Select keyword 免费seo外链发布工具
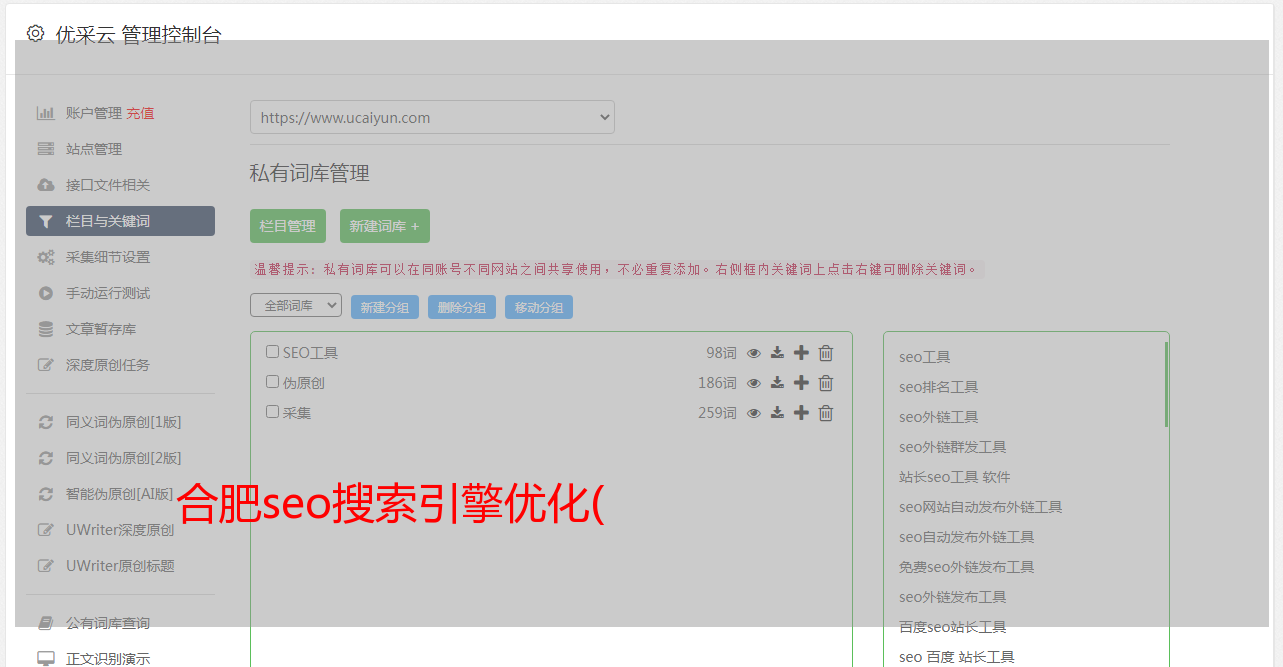Viewport: 1283px width, 667px height. click(x=966, y=567)
